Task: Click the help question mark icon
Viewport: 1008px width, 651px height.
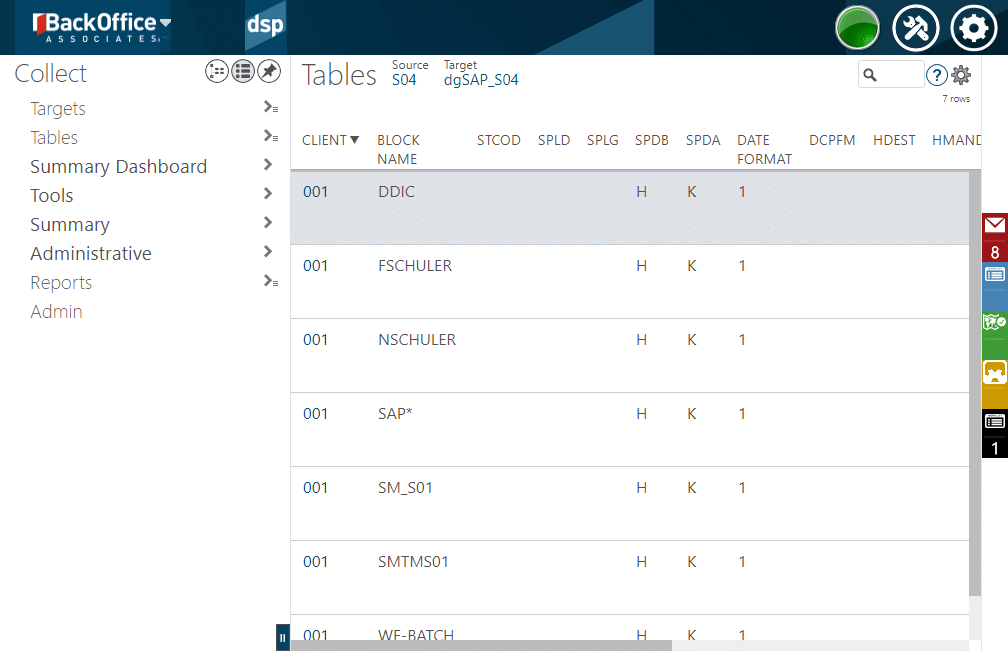Action: (936, 75)
